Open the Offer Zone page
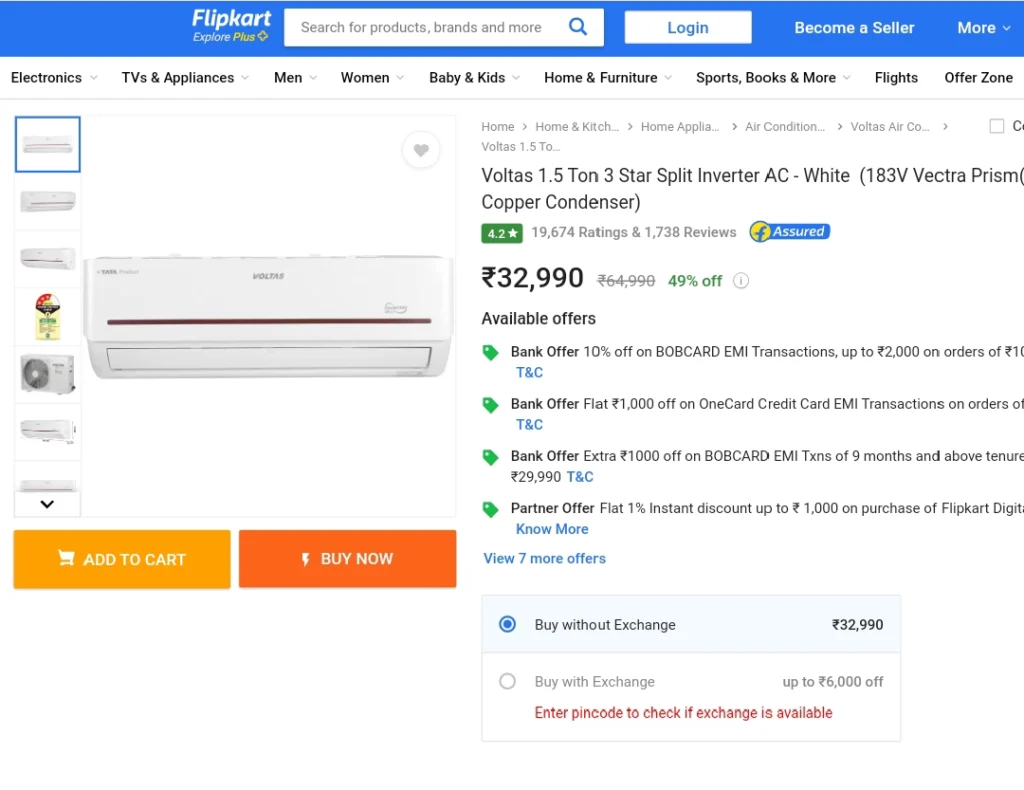 click(978, 78)
